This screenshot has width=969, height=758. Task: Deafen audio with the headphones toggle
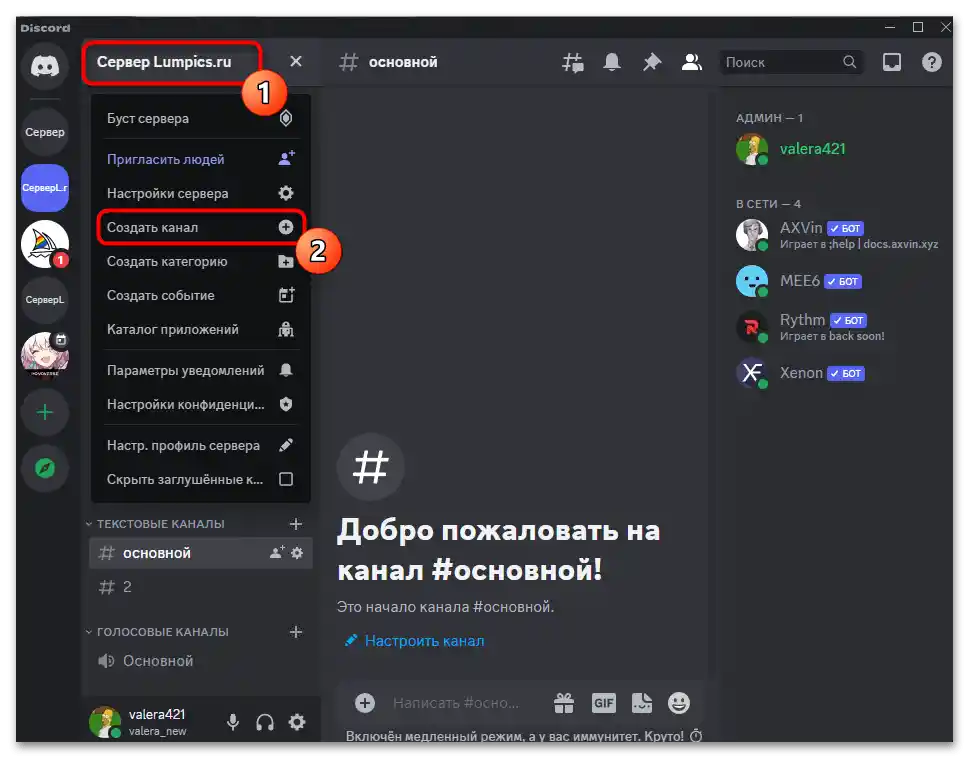coord(264,721)
